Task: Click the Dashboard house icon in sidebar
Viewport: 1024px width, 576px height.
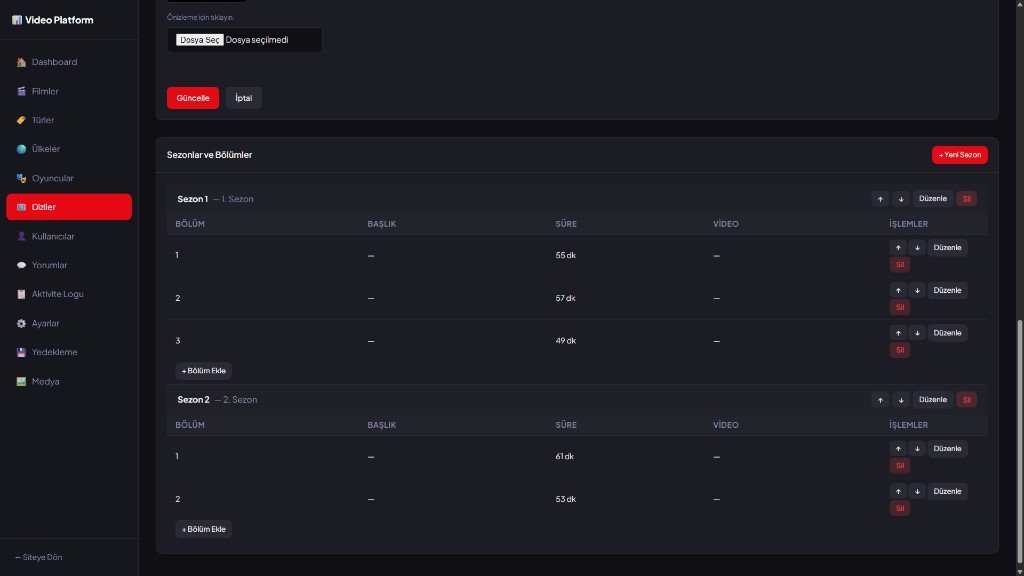Action: click(x=21, y=62)
